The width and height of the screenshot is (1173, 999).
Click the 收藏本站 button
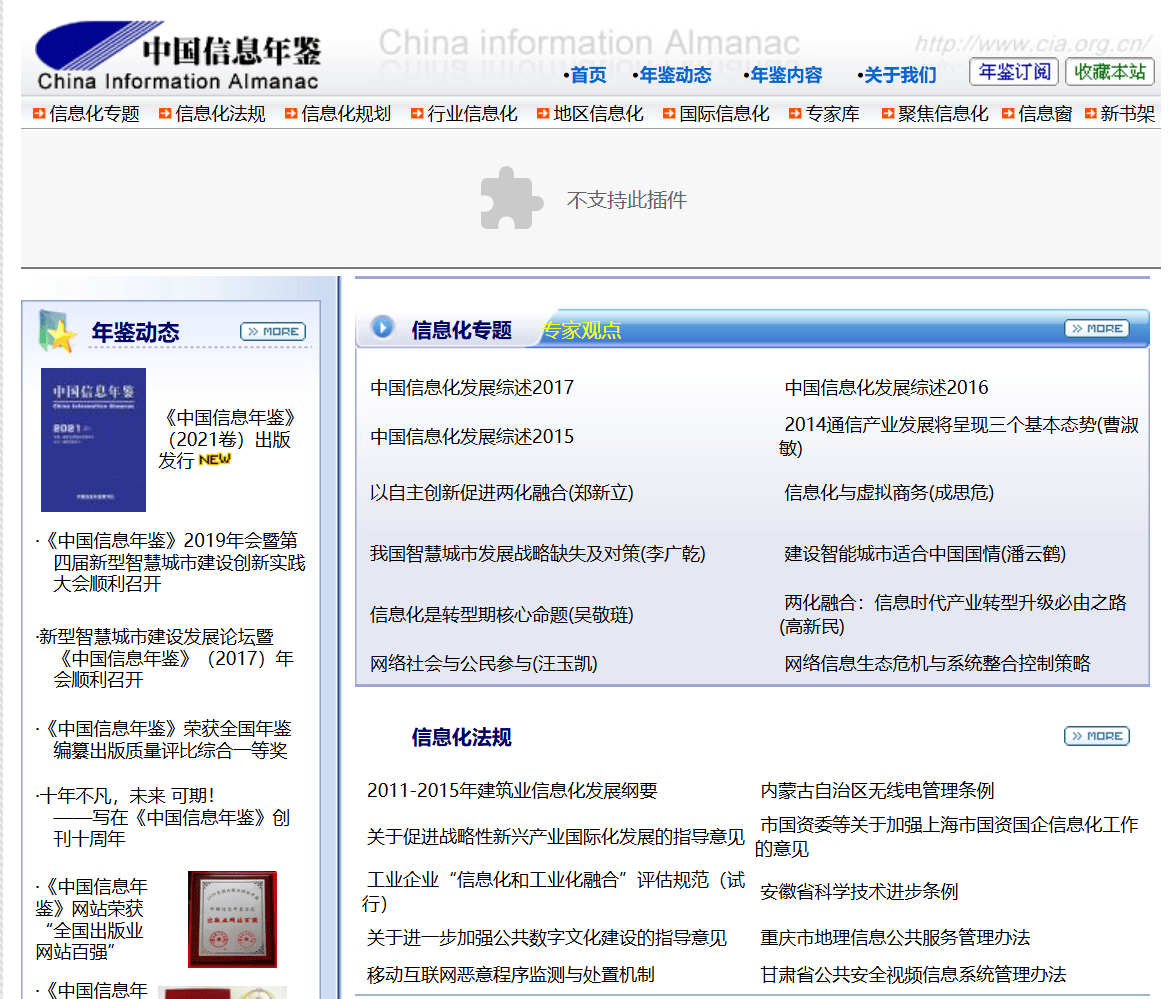click(x=1109, y=71)
